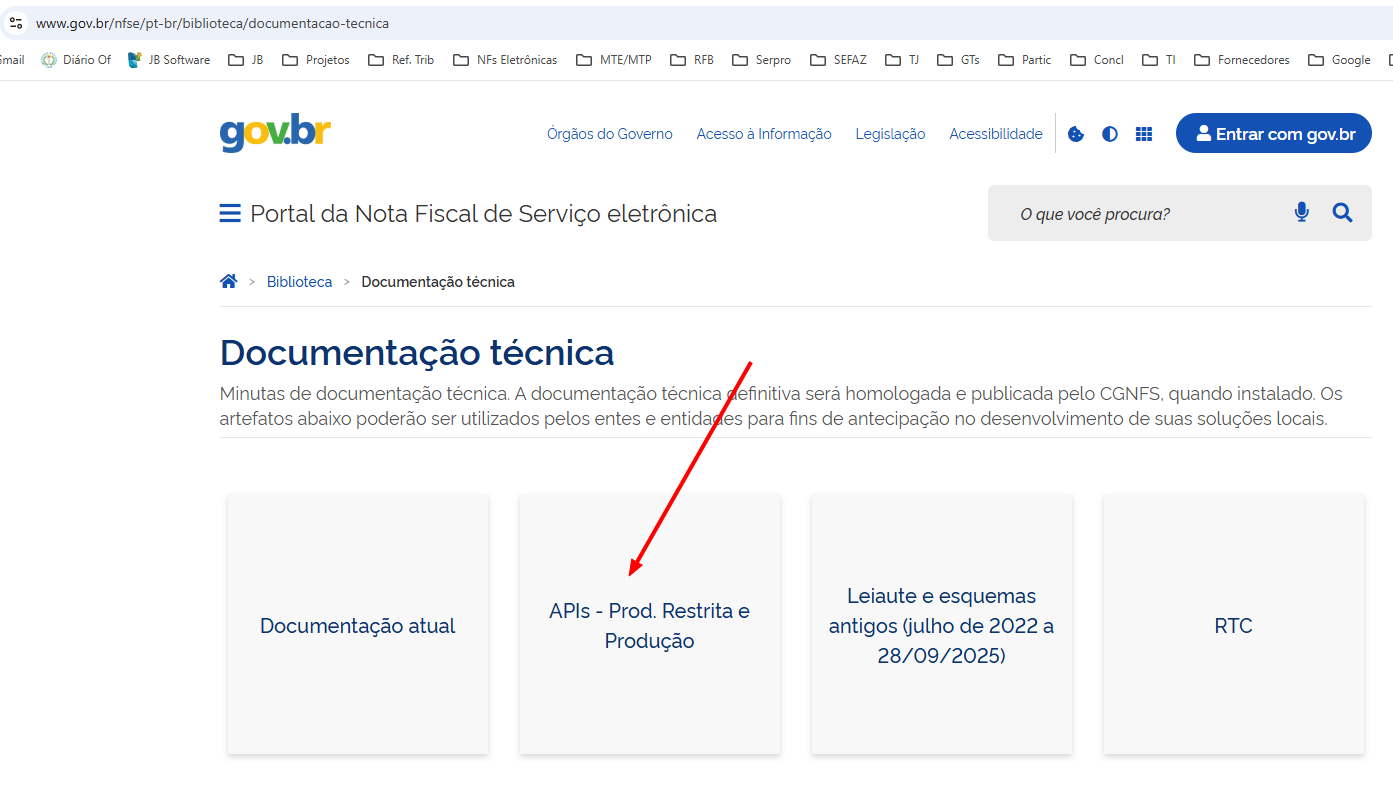Click the Biblioteca breadcrumb link
The width and height of the screenshot is (1393, 787).
299,282
